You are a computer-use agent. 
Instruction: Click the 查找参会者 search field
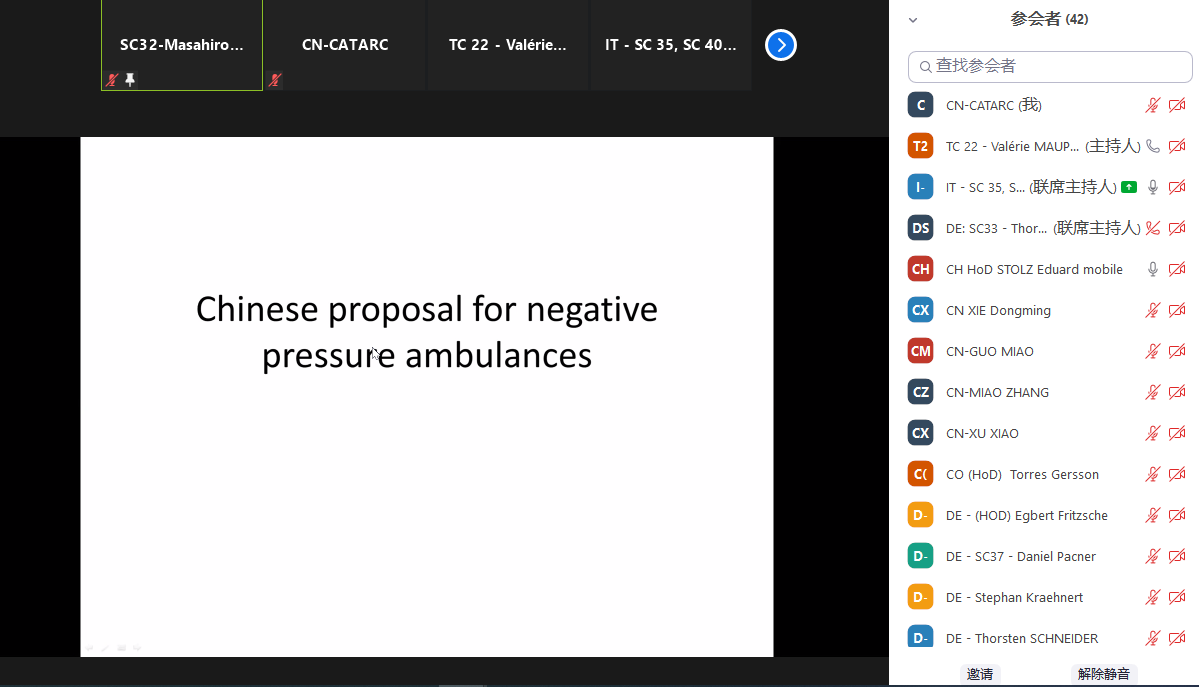[x=1050, y=66]
